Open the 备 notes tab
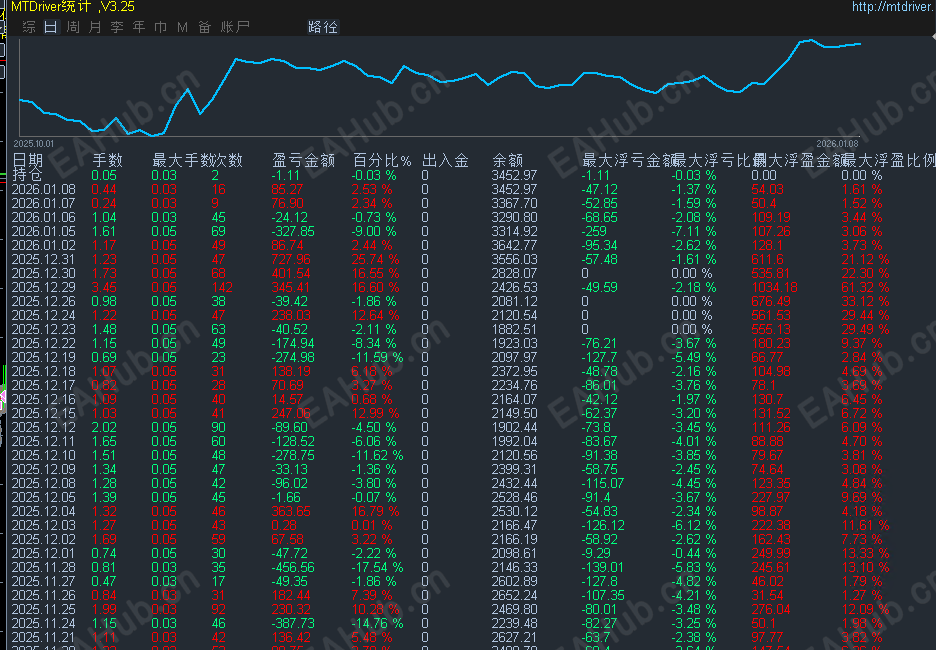This screenshot has height=650, width=936. click(204, 27)
